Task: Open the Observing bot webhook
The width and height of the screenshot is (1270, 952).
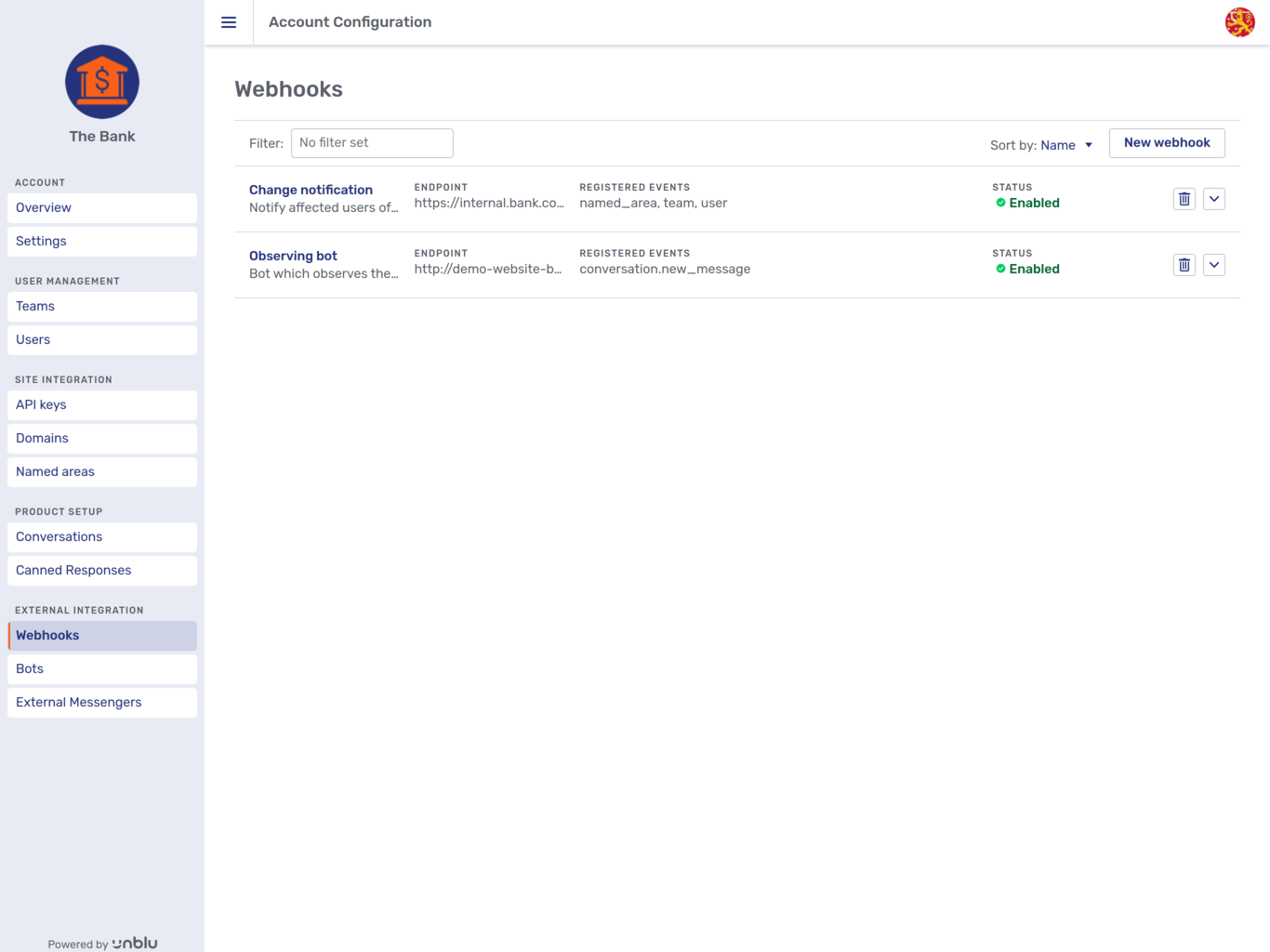Action: pos(293,256)
